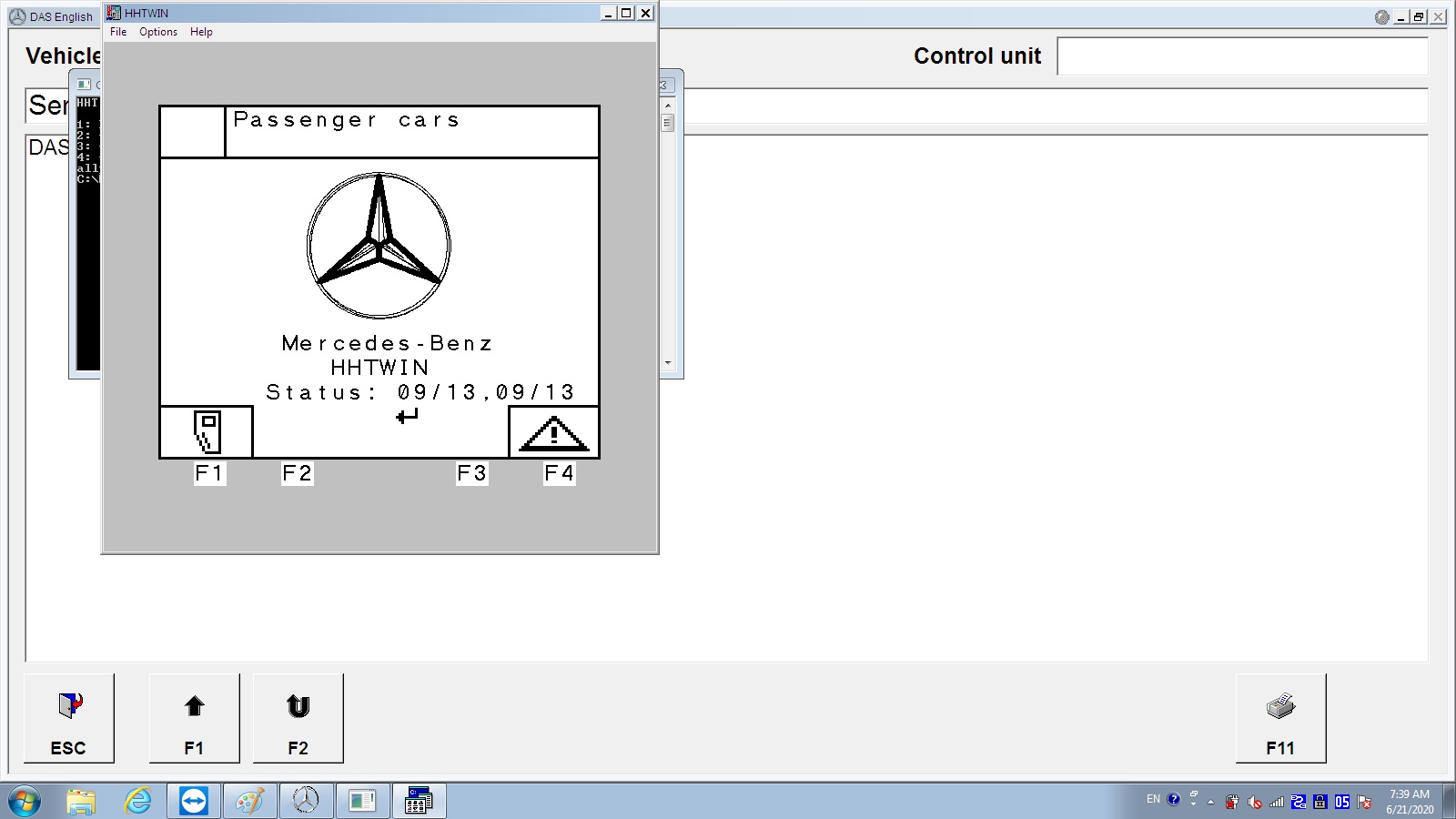Click the blue 05 tray icon
Viewport: 1456px width, 819px height.
(1342, 802)
